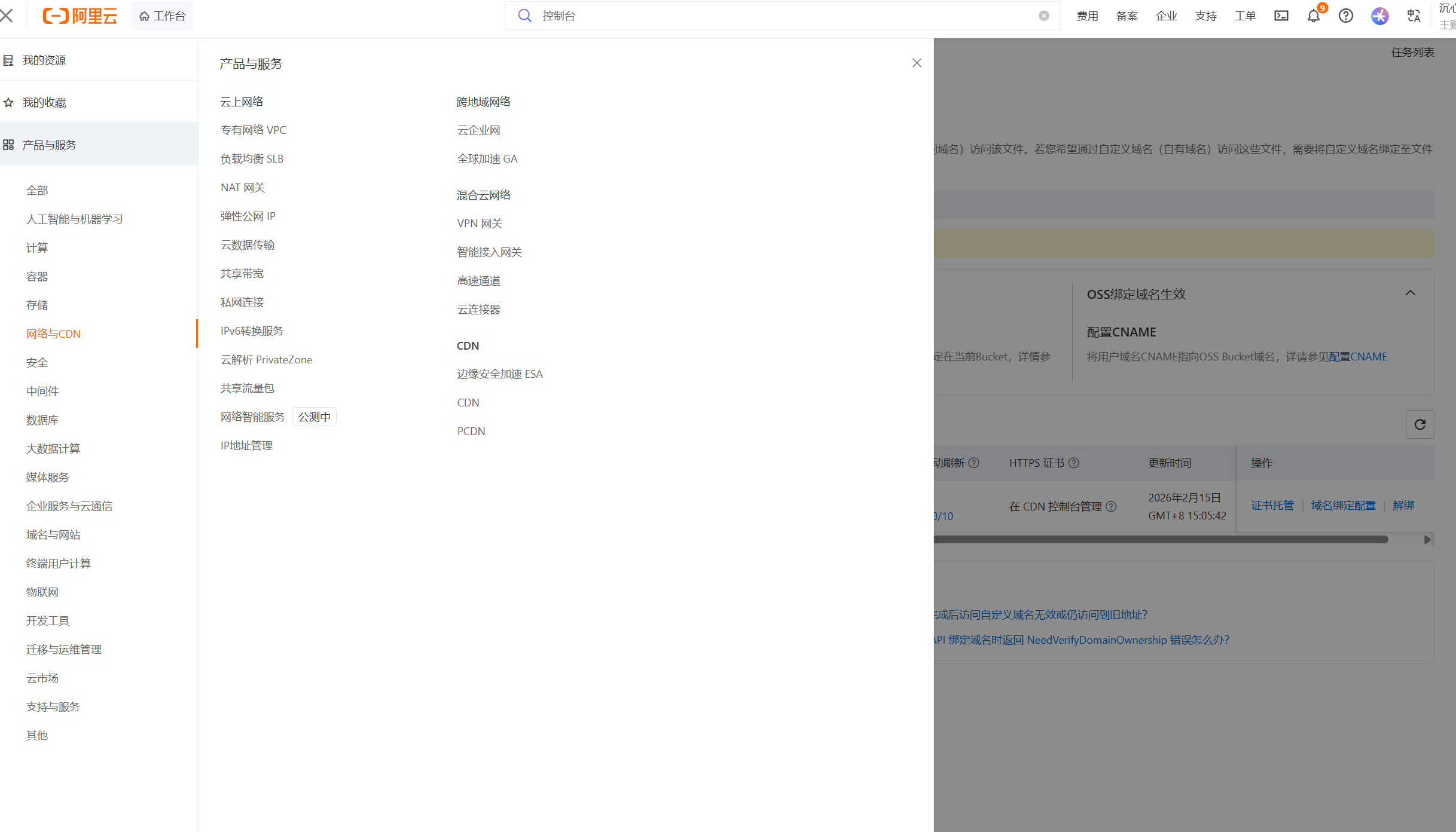Open the colorful AI assistant icon
Image resolution: width=1456 pixels, height=832 pixels.
tap(1379, 16)
